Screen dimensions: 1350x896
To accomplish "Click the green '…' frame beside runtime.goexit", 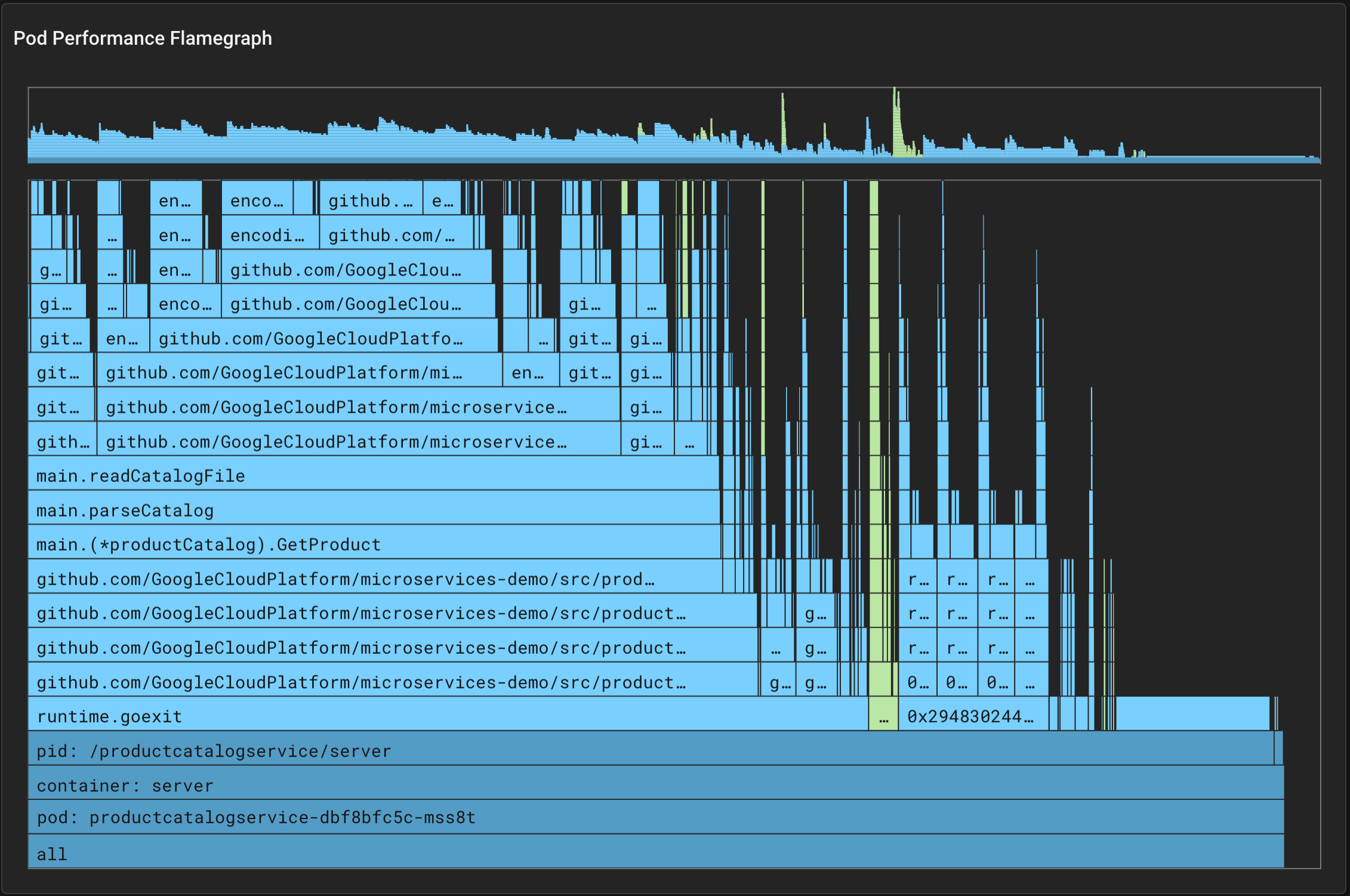I will click(883, 716).
